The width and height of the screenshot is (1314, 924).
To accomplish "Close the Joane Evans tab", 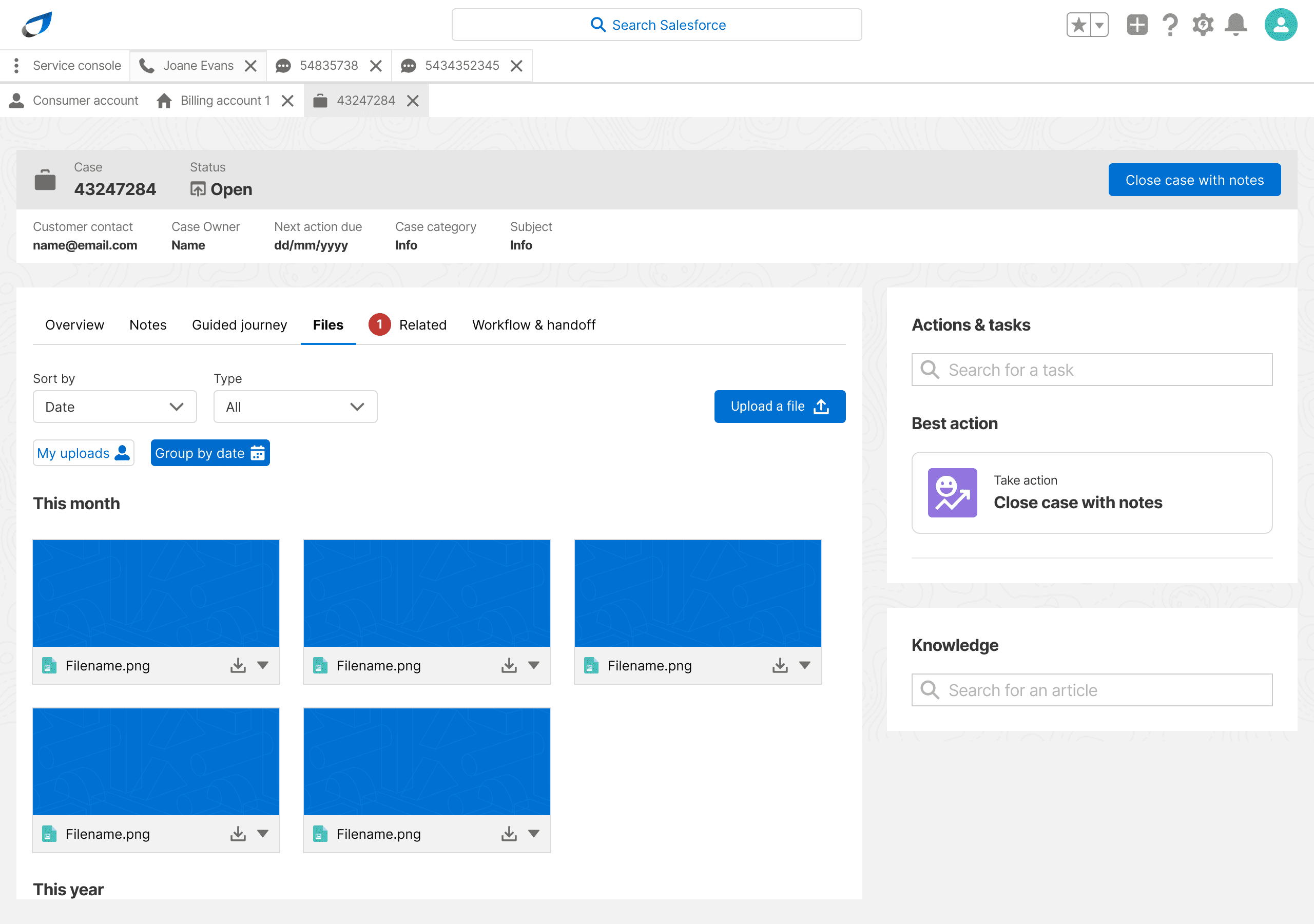I will click(x=250, y=66).
